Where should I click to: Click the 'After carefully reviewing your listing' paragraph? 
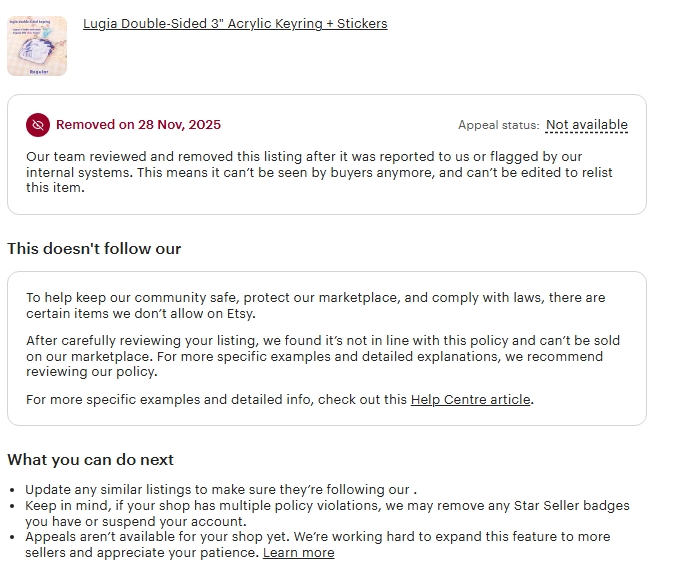tap(314, 356)
